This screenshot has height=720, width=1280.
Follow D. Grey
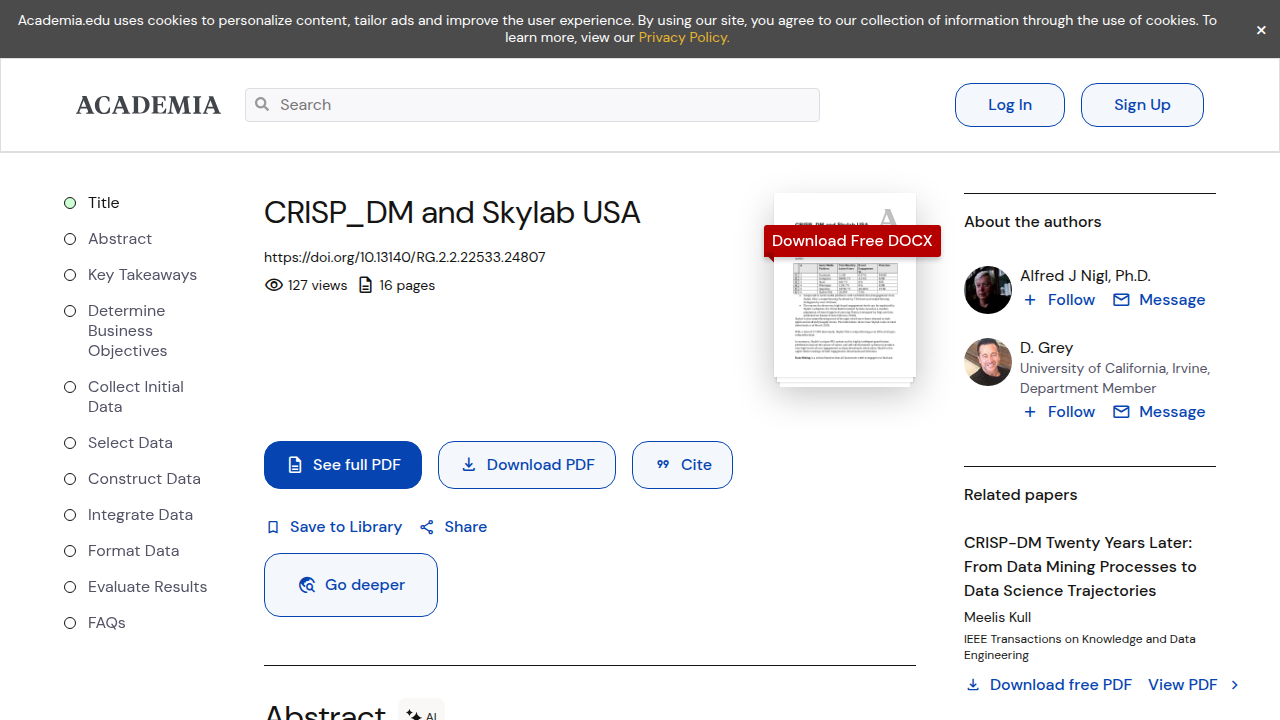pyautogui.click(x=1071, y=412)
